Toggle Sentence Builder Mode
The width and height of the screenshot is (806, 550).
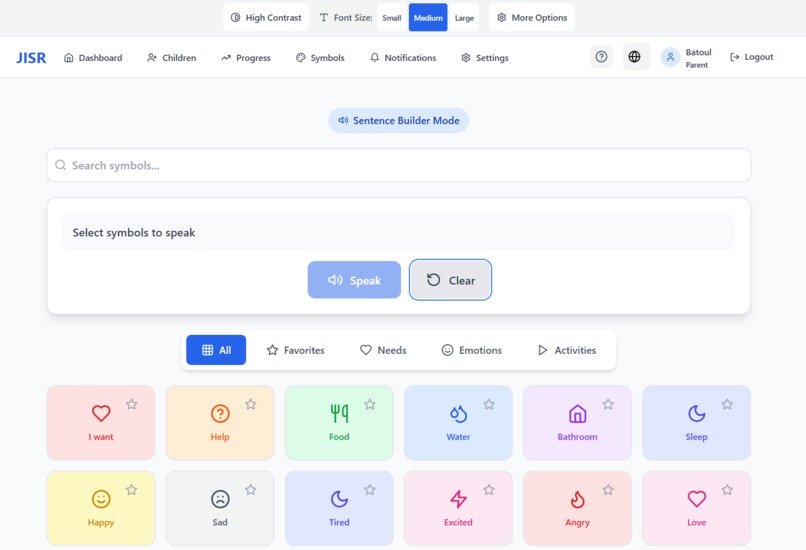398,120
